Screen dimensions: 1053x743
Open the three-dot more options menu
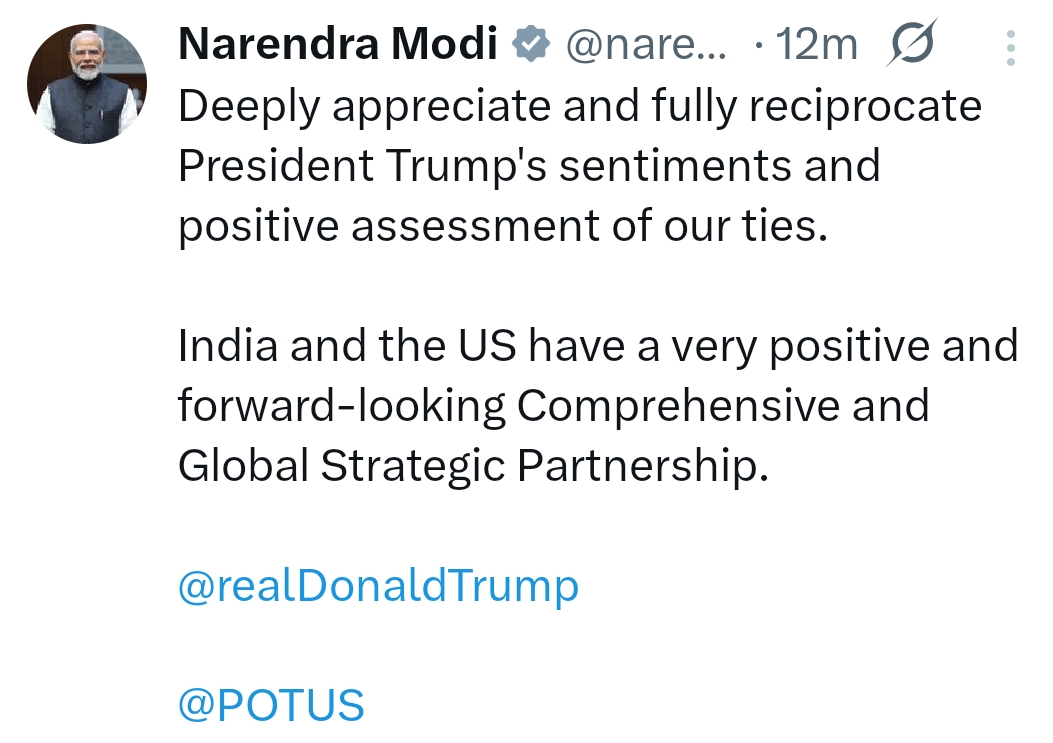click(x=1011, y=46)
